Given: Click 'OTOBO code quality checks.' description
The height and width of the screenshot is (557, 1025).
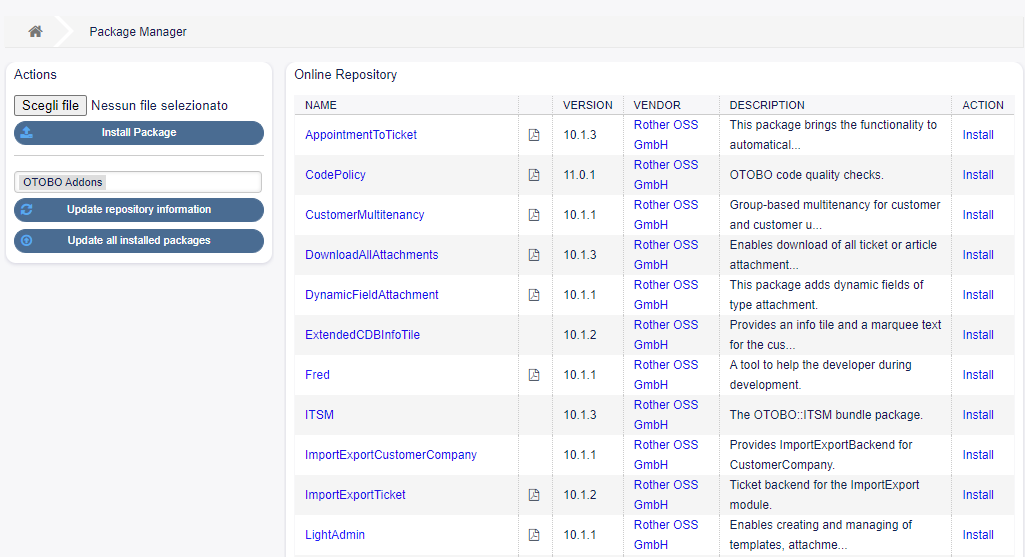Looking at the screenshot, I should pos(806,175).
